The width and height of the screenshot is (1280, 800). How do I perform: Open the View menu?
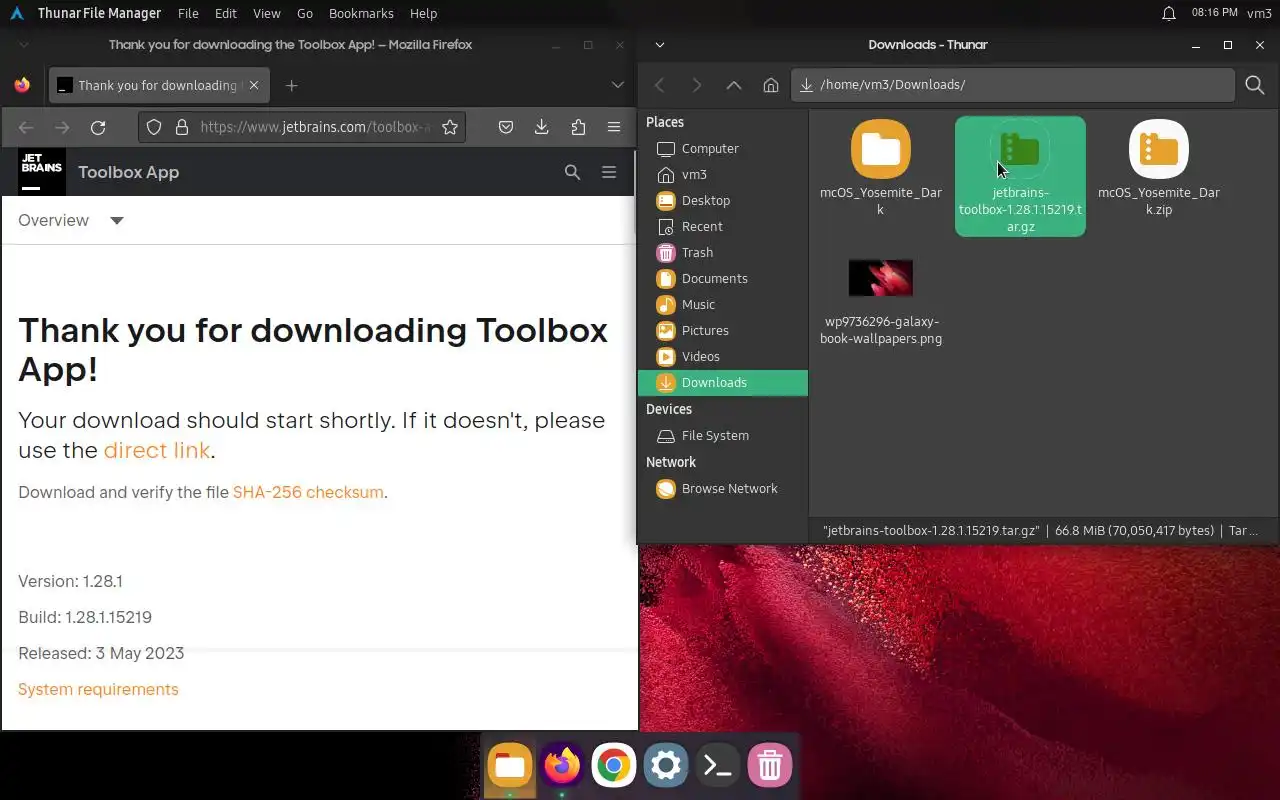tap(267, 13)
